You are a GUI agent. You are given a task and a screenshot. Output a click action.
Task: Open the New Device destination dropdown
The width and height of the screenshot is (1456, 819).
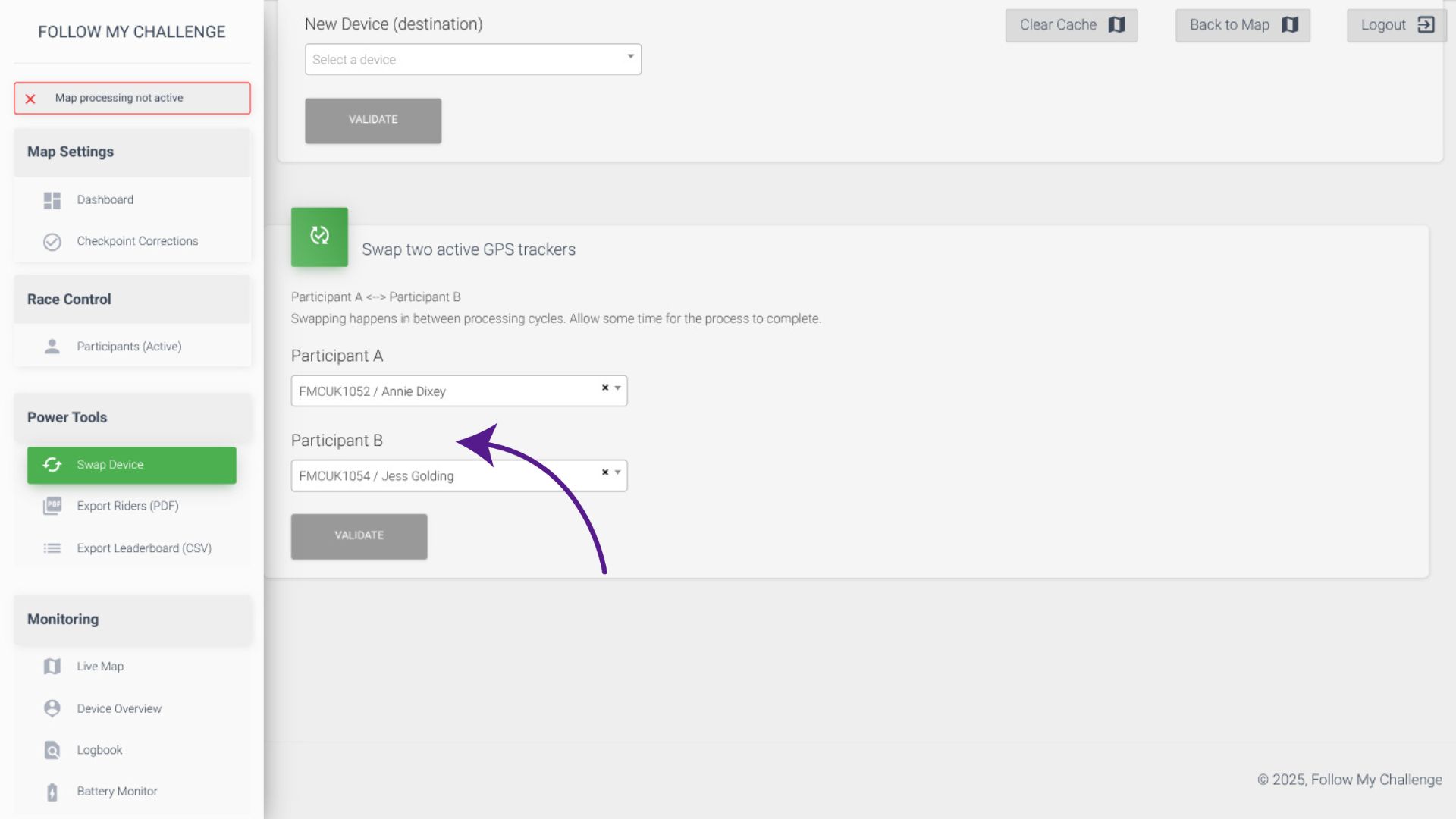(x=472, y=59)
